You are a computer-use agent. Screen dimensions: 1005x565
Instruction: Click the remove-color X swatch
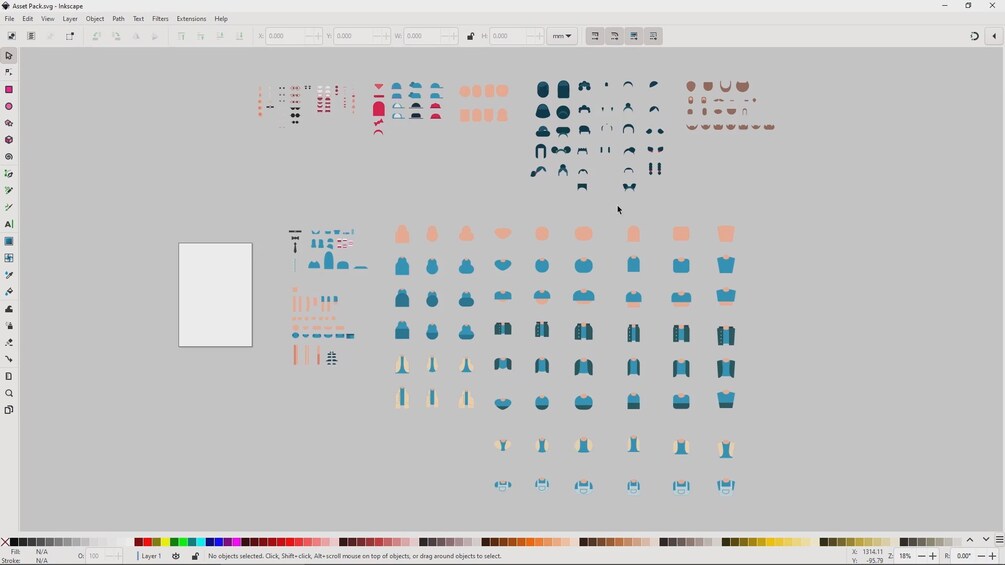5,542
